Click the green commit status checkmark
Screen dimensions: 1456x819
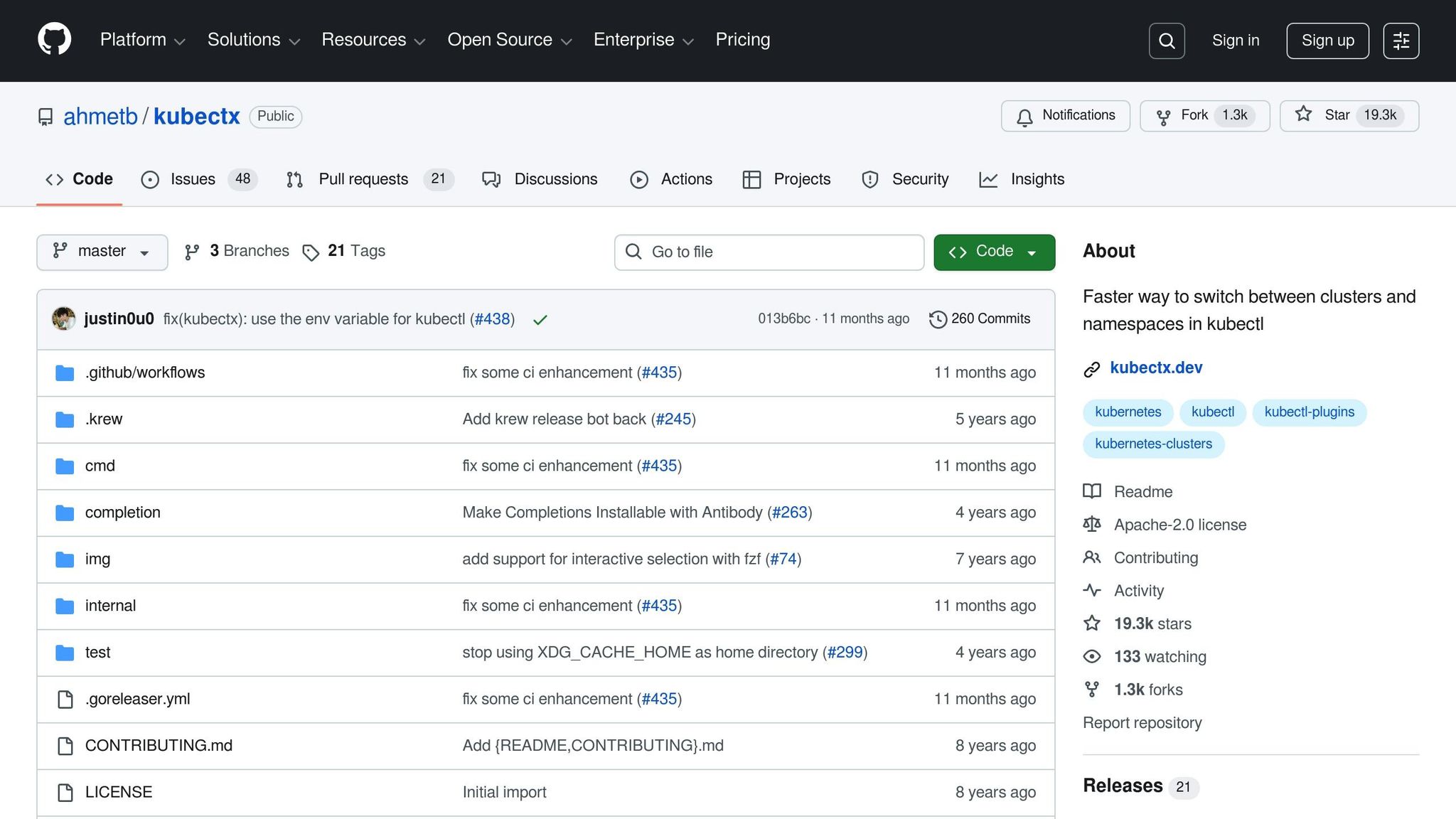coord(540,320)
